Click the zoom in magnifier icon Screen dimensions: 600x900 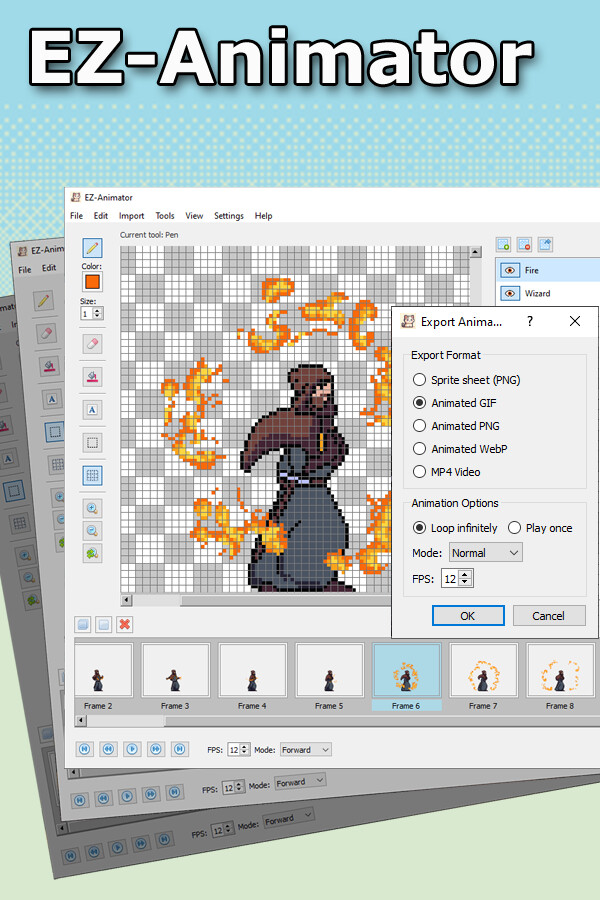[92, 508]
